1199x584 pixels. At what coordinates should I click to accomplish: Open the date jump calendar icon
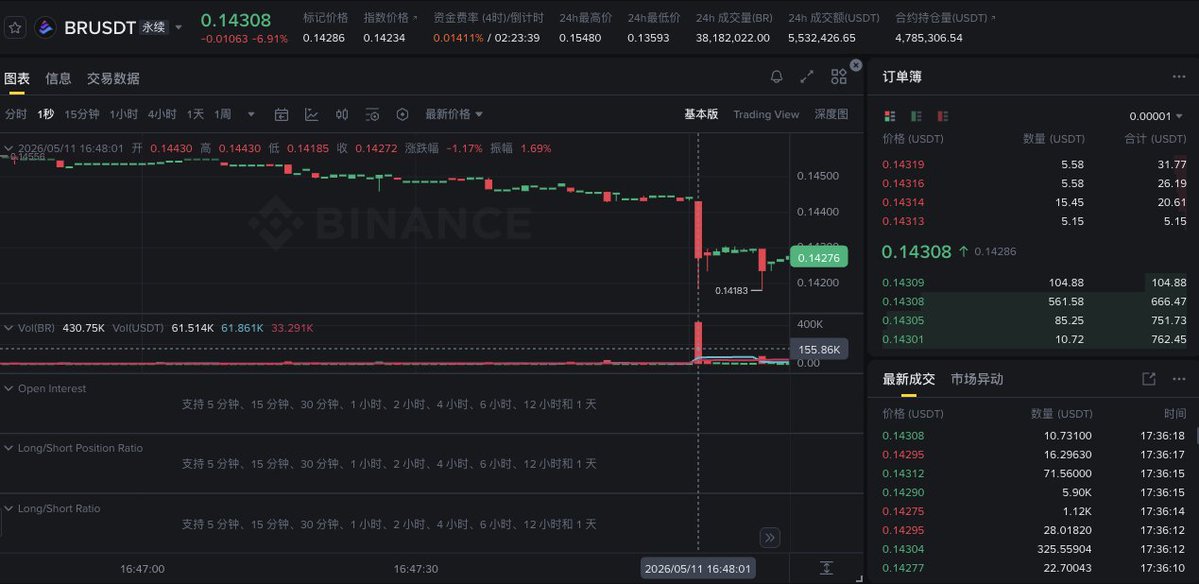click(281, 115)
